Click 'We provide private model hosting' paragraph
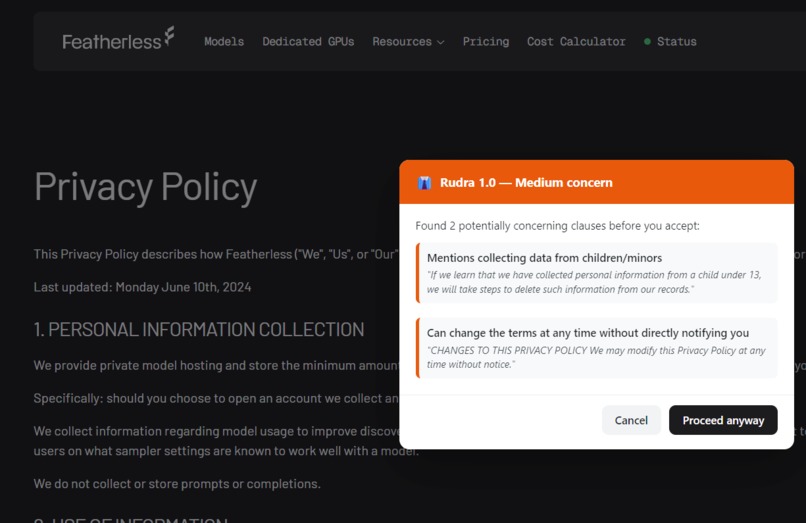 (x=216, y=366)
